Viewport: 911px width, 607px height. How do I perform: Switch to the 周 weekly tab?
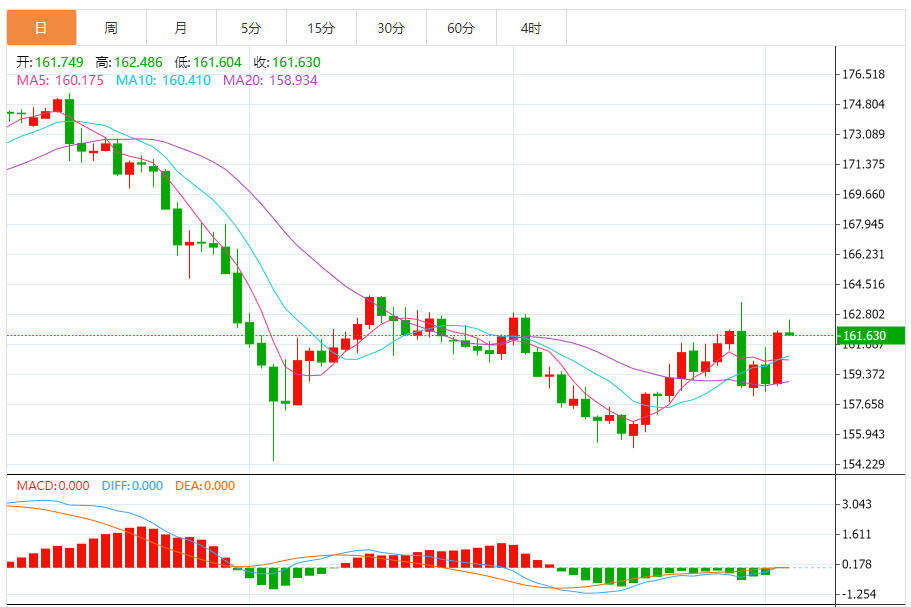(111, 27)
